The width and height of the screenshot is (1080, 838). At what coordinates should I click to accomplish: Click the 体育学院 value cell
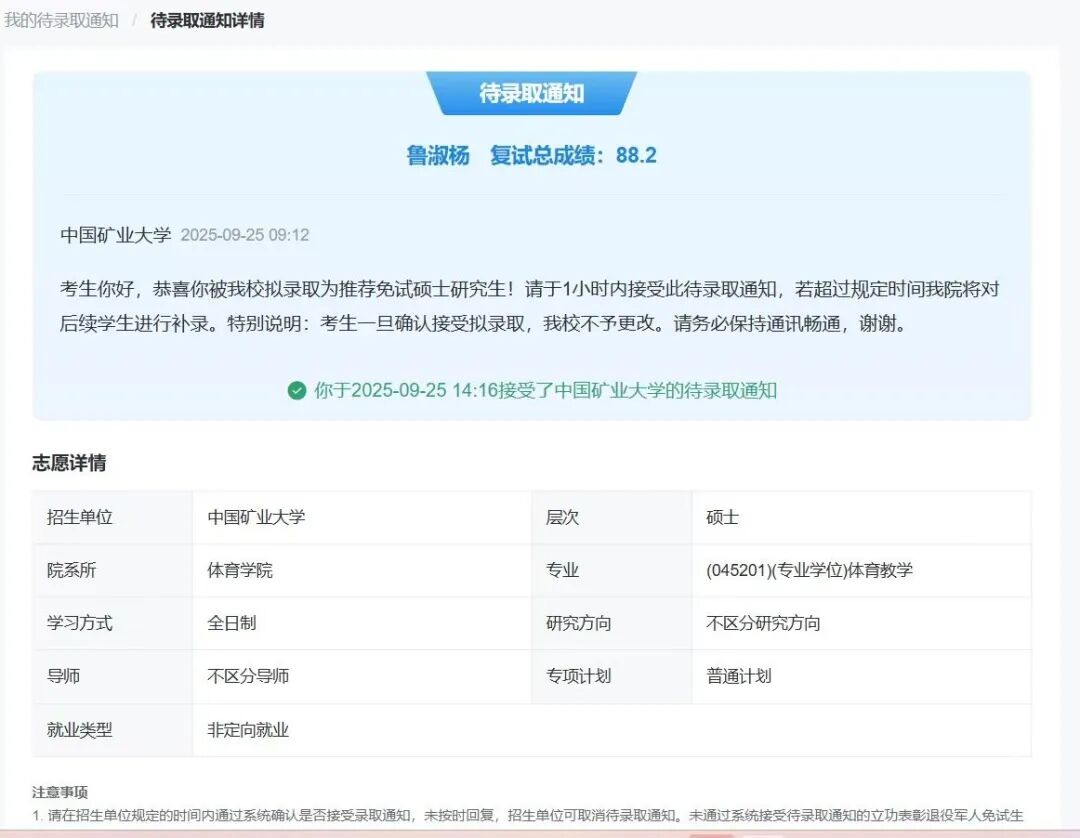pyautogui.click(x=362, y=570)
